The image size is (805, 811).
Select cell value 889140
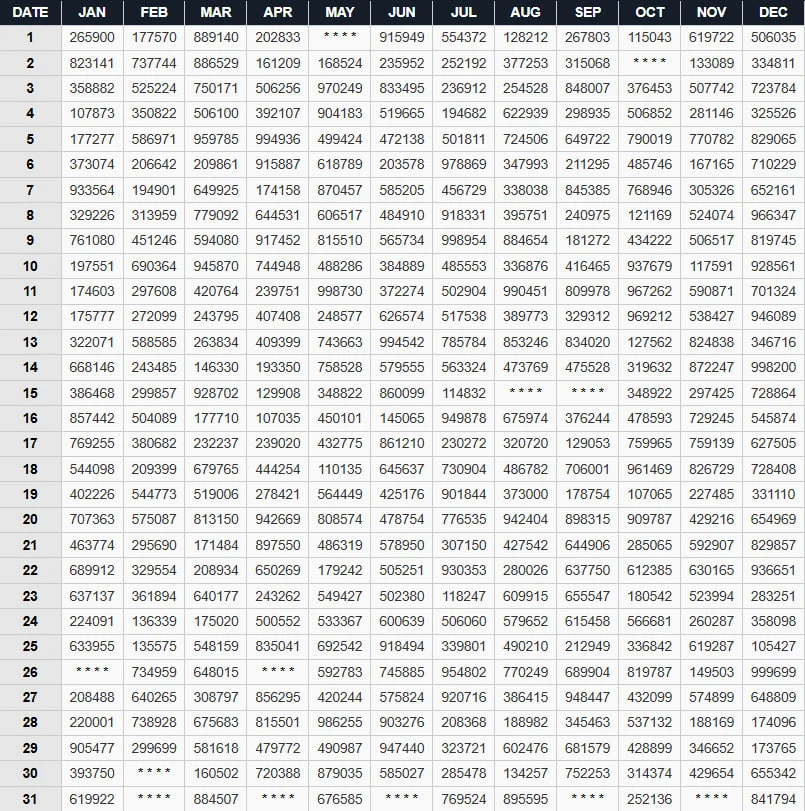[x=216, y=37]
